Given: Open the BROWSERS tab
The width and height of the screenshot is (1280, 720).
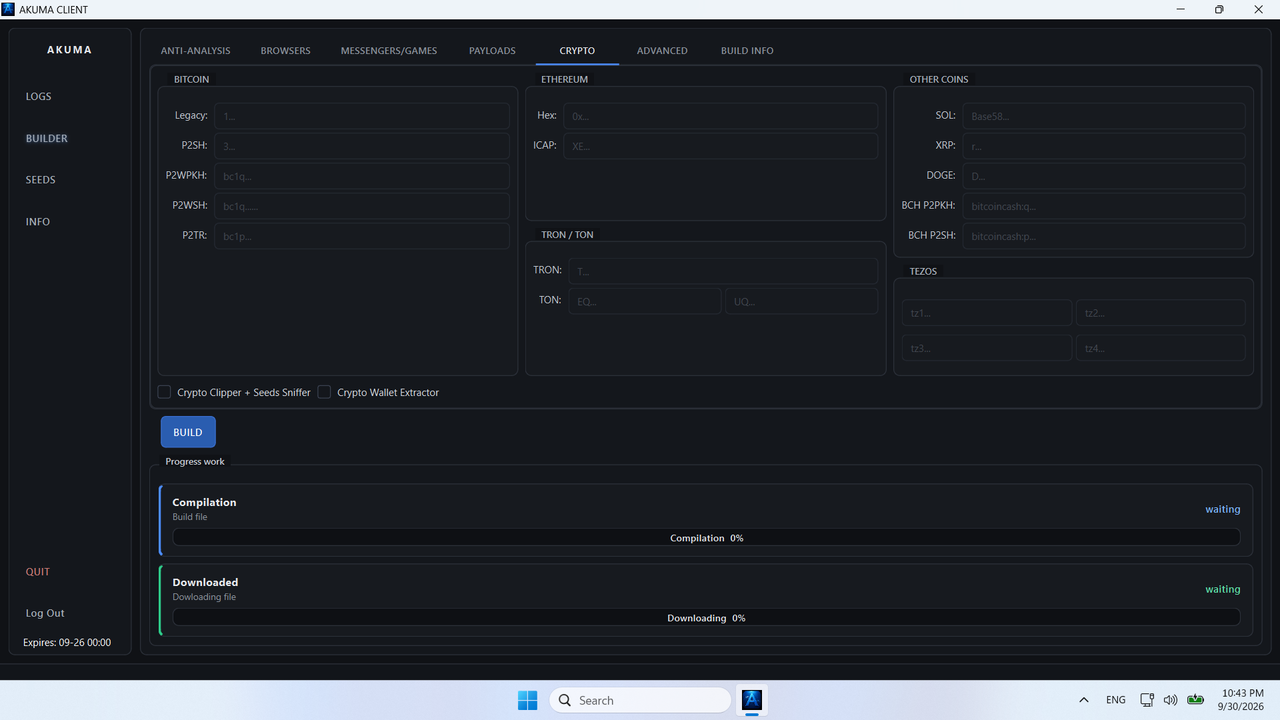Looking at the screenshot, I should 286,51.
